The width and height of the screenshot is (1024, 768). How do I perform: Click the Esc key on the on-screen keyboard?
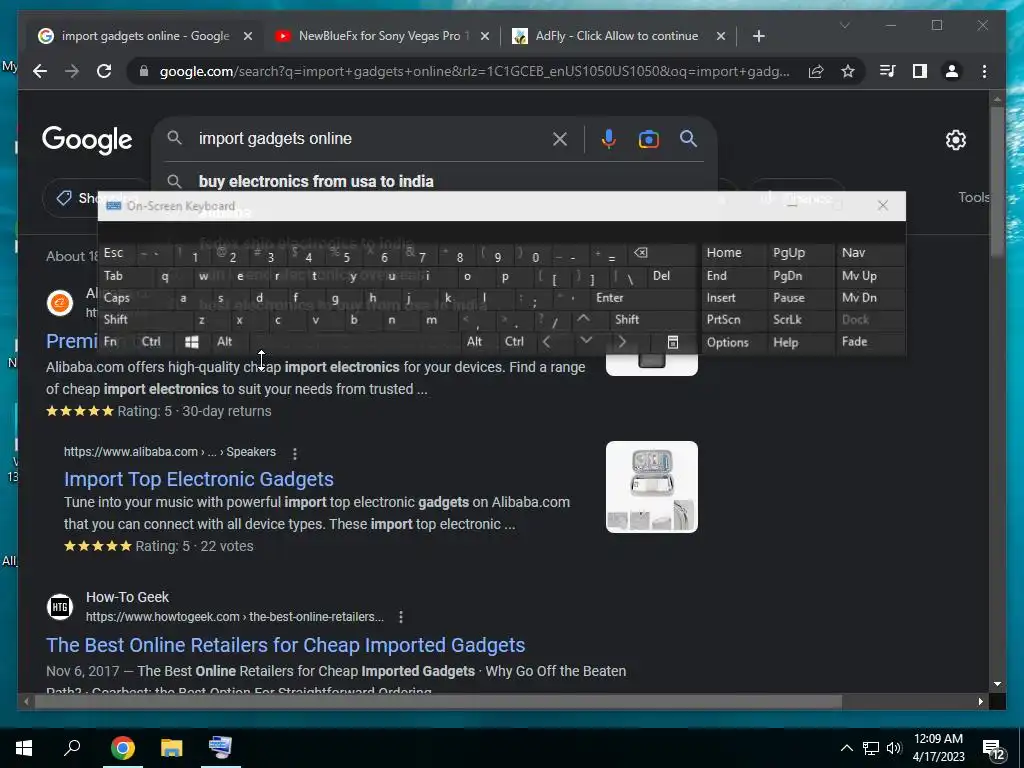(x=113, y=253)
